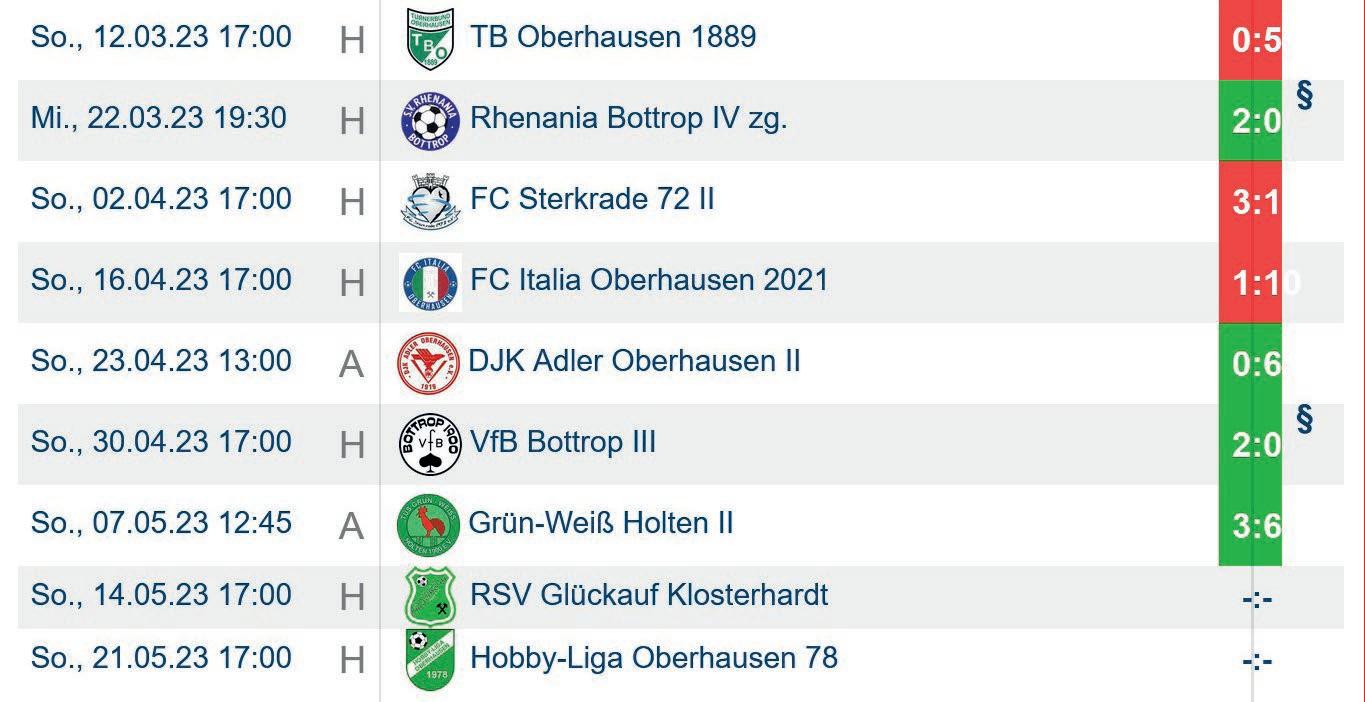Click the green 0:6 result against DJK Adler
This screenshot has width=1365, height=702.
1250,364
